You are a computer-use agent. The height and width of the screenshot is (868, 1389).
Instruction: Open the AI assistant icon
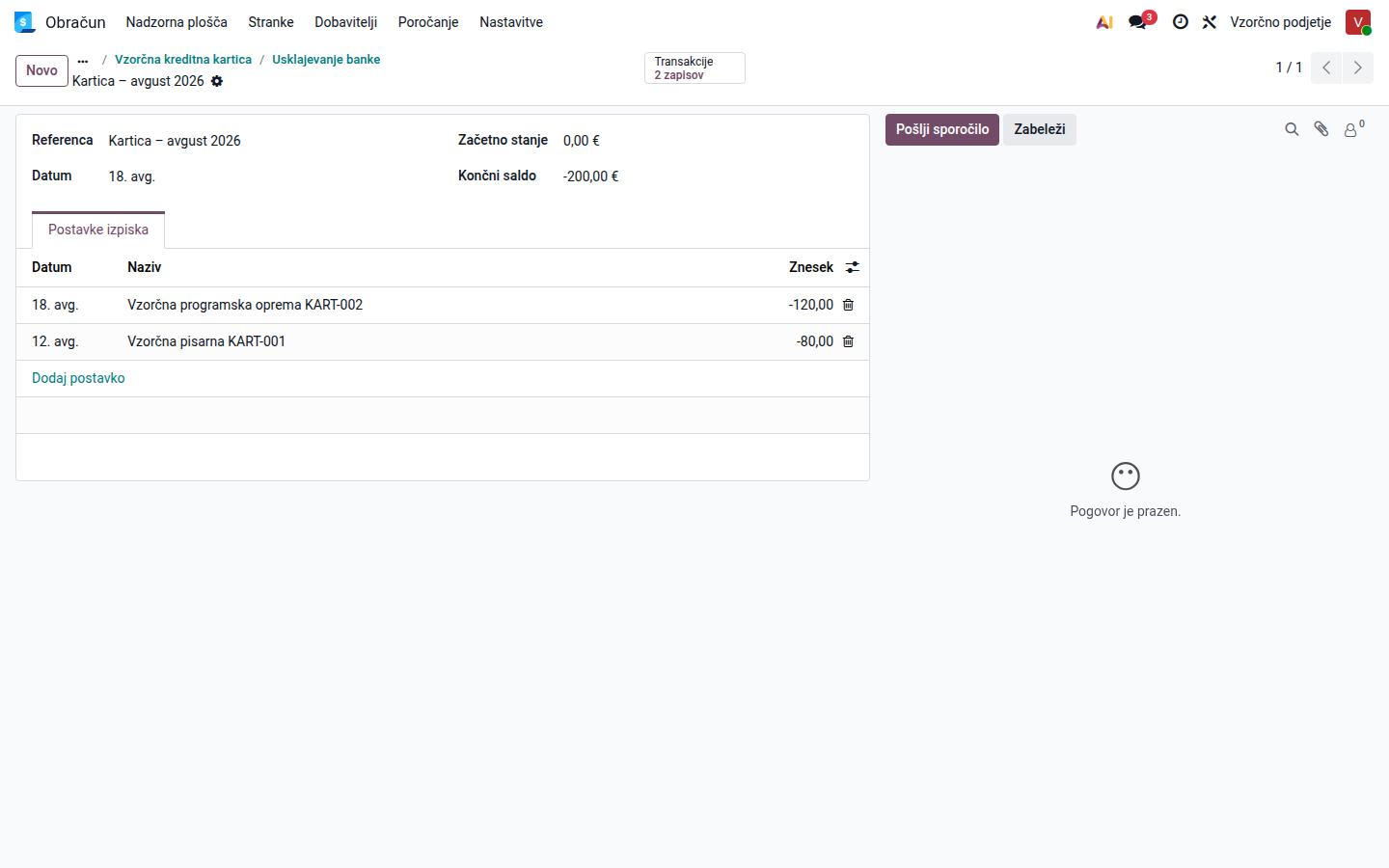tap(1104, 22)
